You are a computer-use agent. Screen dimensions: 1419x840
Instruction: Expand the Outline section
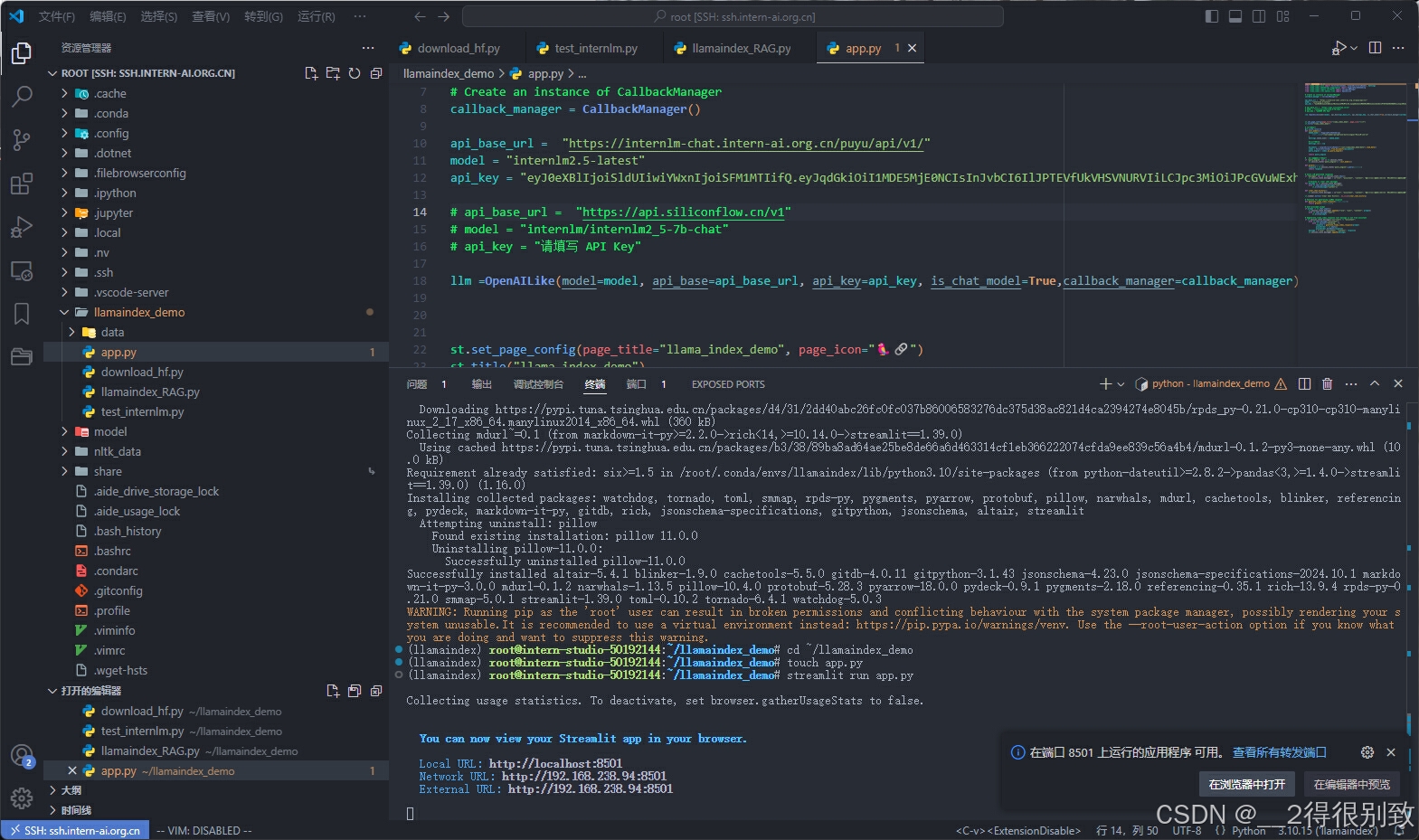coord(52,790)
